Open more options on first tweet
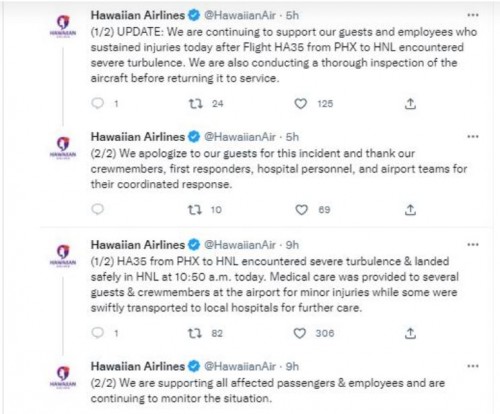This screenshot has height=414, width=500. point(473,15)
